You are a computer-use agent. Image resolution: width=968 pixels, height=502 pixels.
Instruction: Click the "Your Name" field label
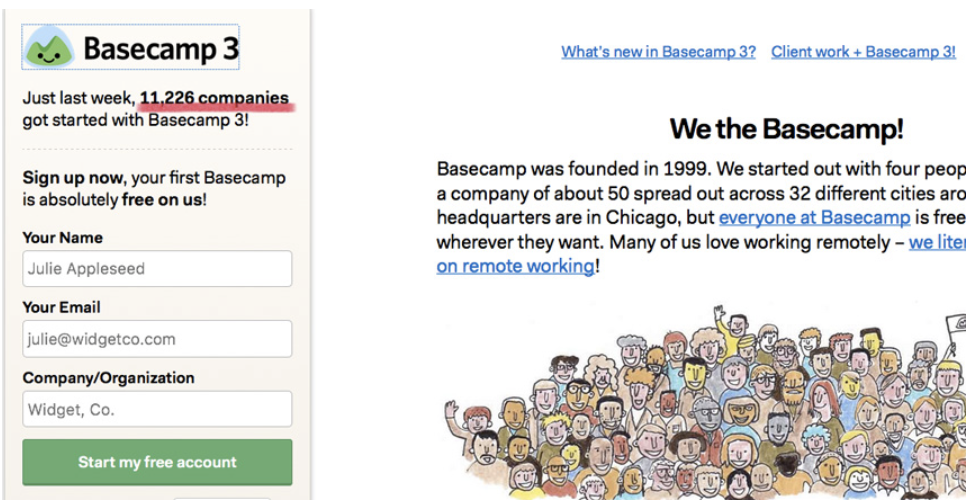click(62, 238)
